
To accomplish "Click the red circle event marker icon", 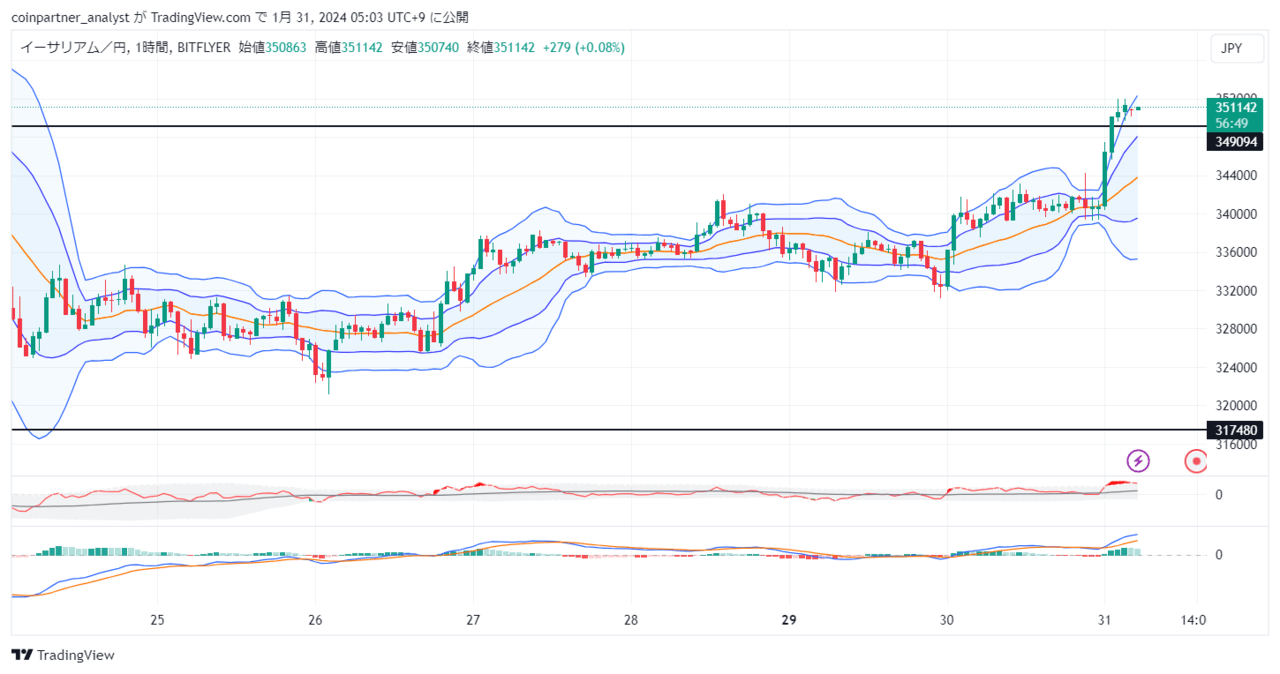I will coord(1195,461).
